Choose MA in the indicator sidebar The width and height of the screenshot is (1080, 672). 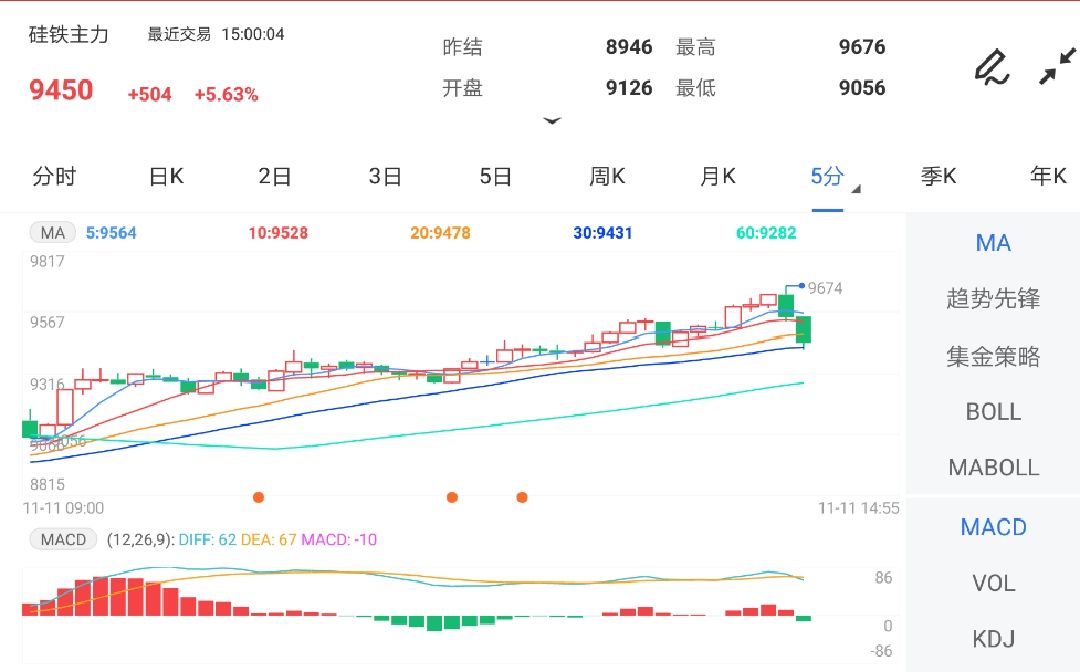tap(993, 242)
